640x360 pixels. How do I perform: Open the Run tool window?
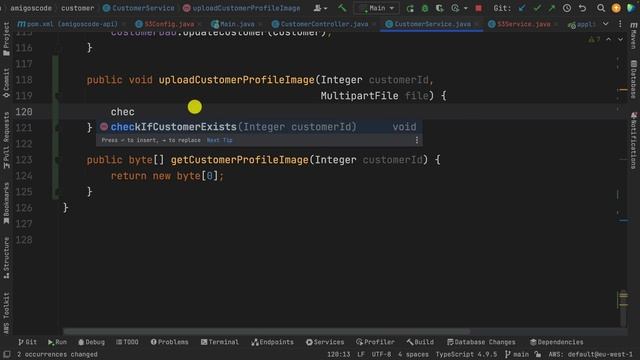coord(57,342)
